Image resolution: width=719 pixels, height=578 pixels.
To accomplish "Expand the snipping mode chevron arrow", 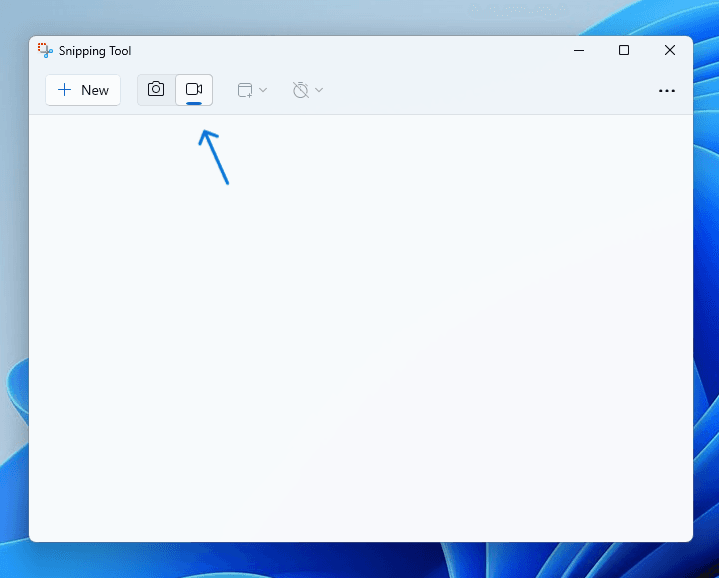I will coord(263,90).
